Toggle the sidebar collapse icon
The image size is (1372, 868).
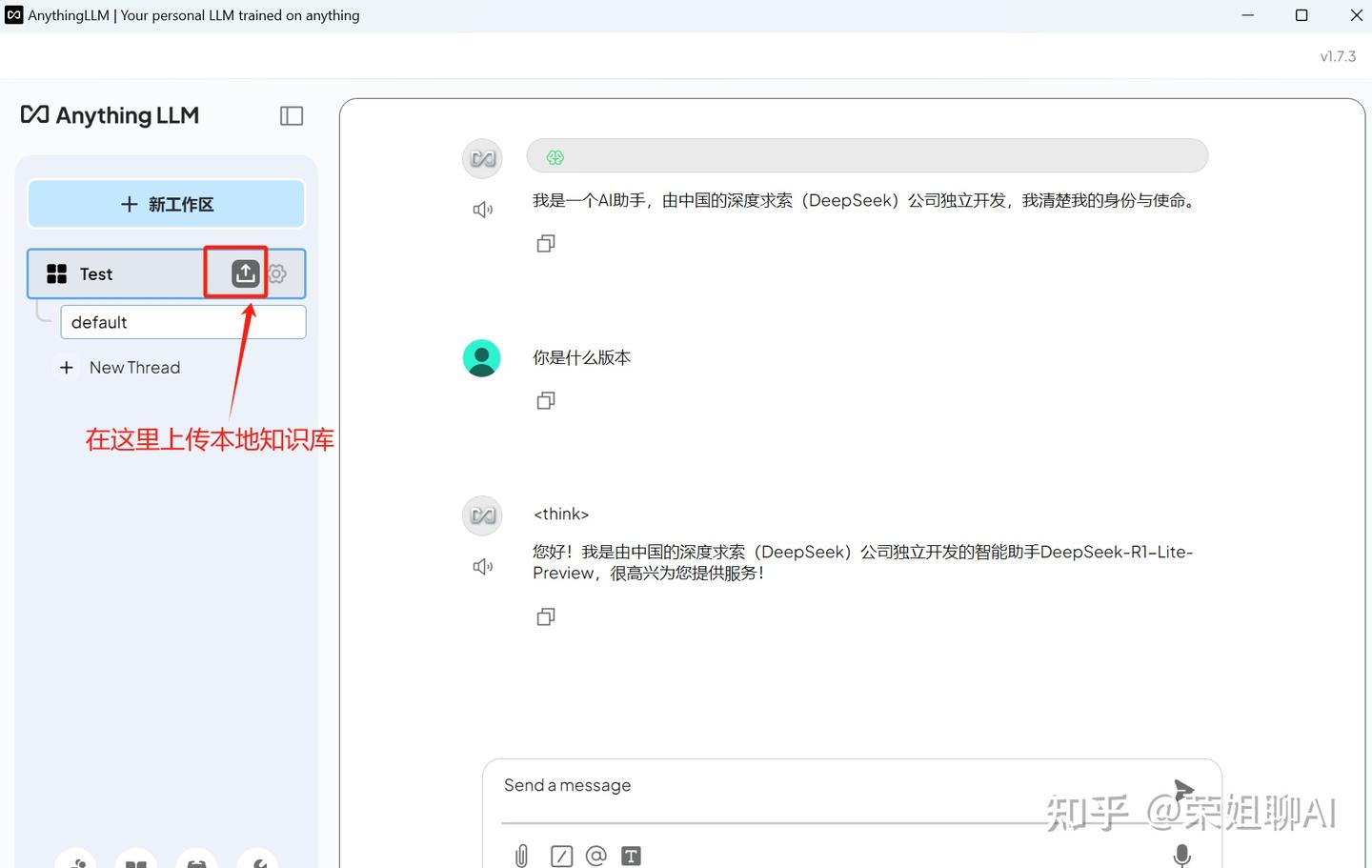point(292,116)
